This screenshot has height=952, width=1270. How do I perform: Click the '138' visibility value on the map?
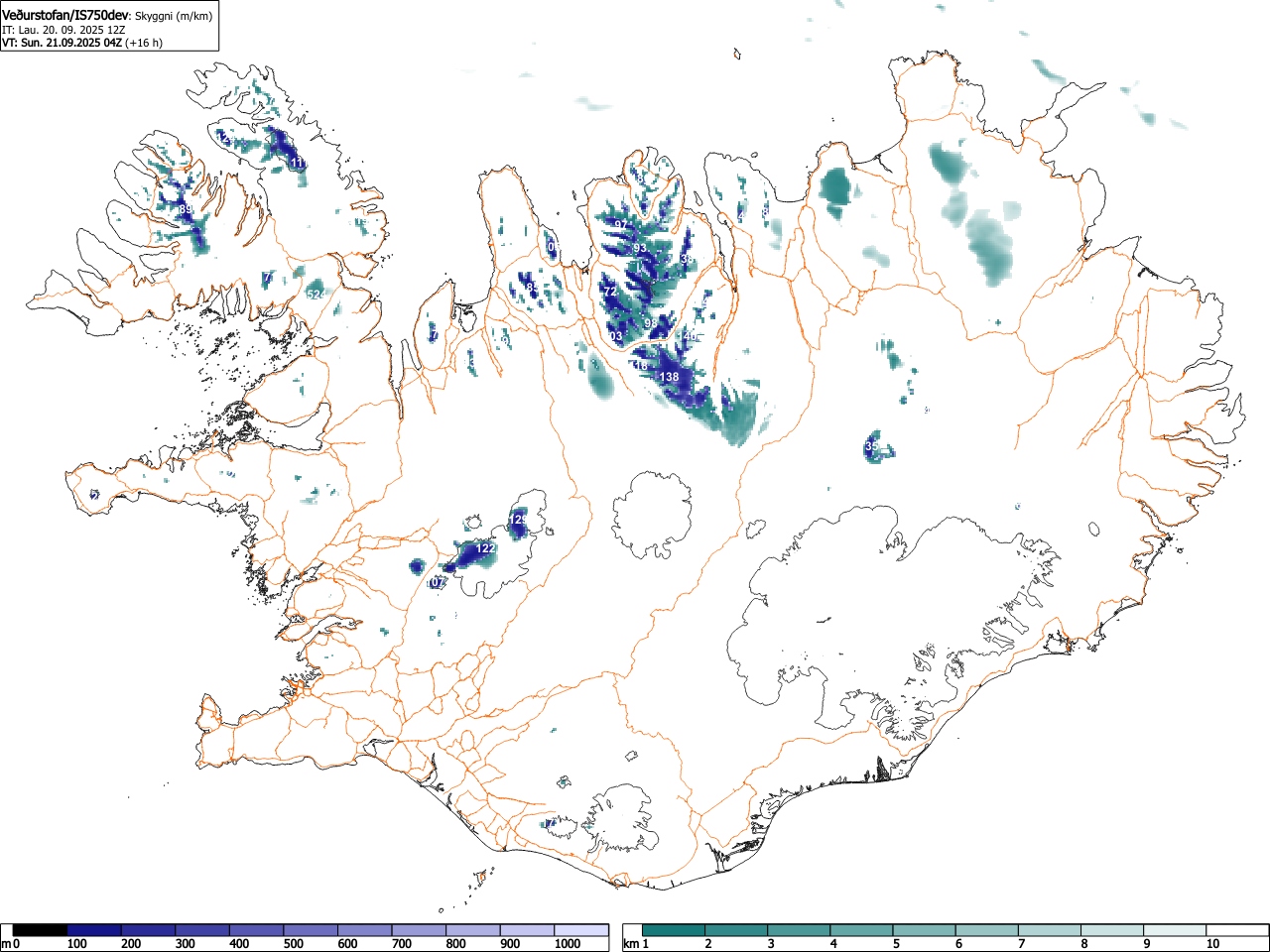(670, 377)
